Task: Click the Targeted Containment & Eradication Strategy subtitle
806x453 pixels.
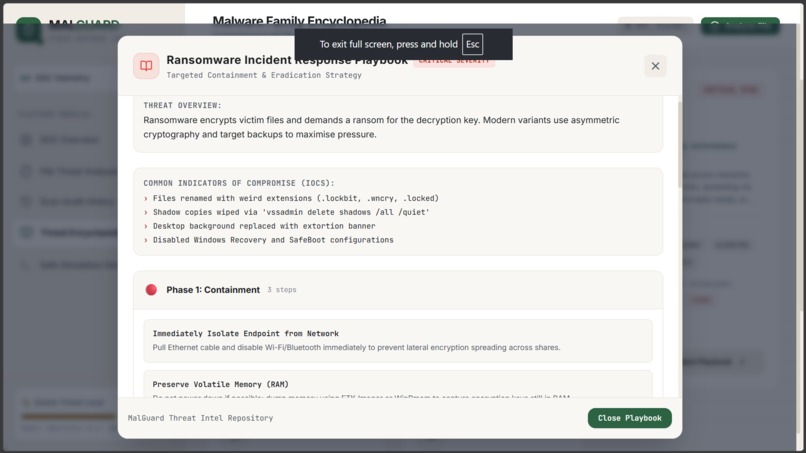Action: 264,75
